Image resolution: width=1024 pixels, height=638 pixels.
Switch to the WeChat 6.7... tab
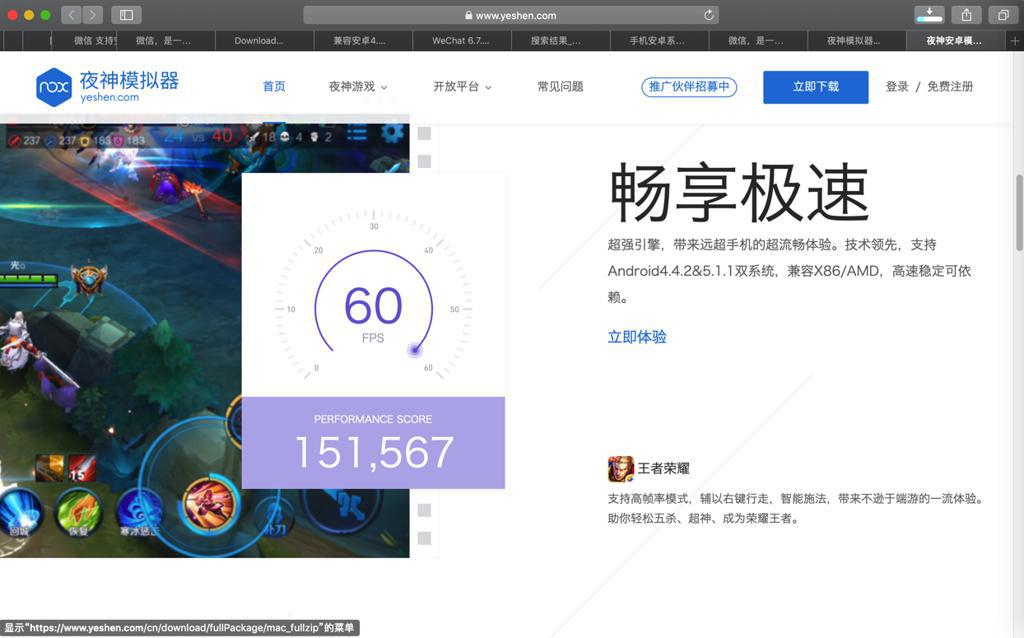(x=460, y=40)
